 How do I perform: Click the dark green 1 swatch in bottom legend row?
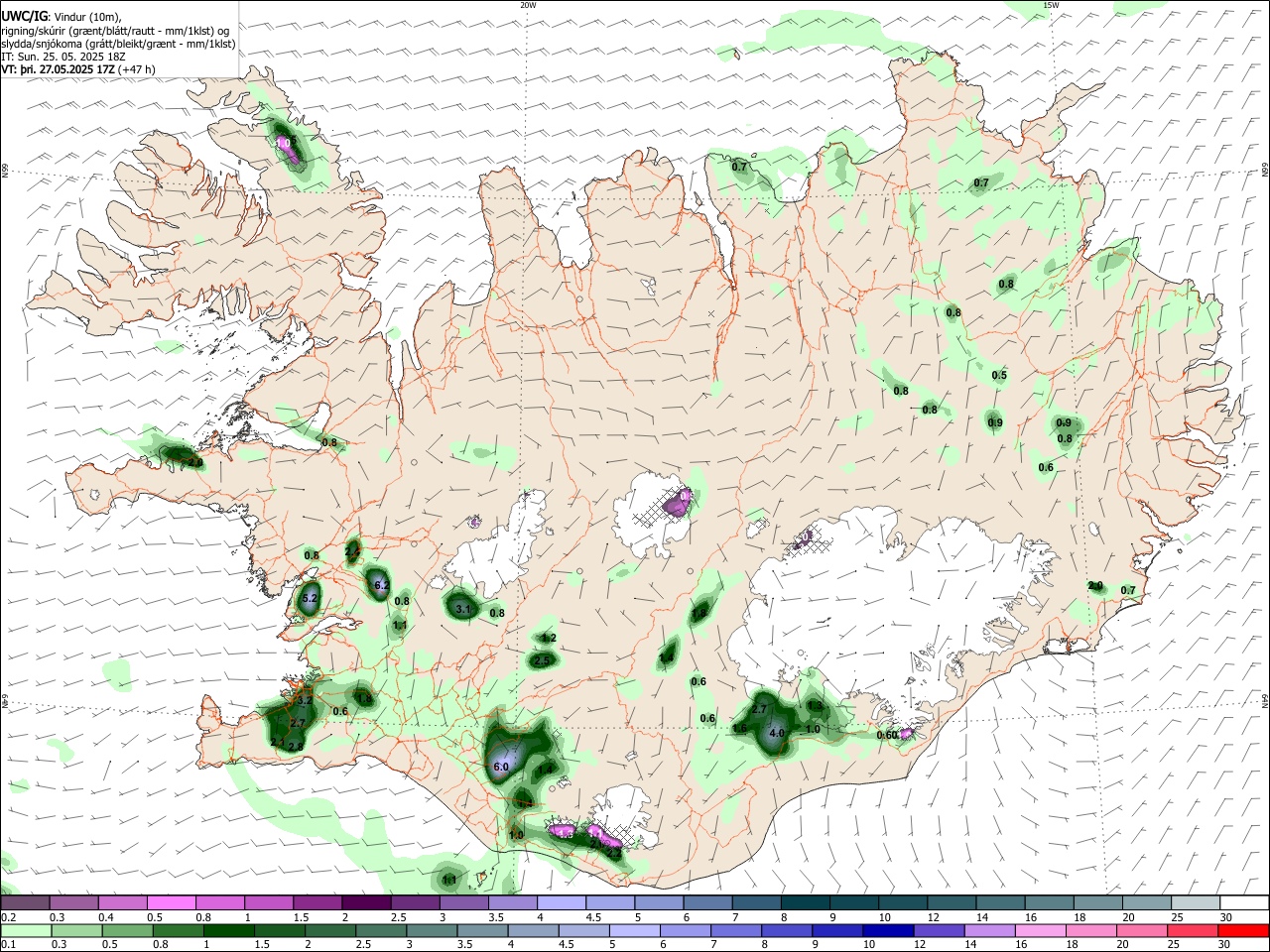228,931
